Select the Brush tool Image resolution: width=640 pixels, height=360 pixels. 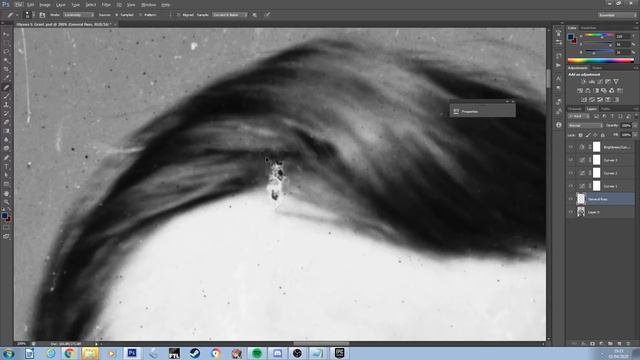[7, 96]
